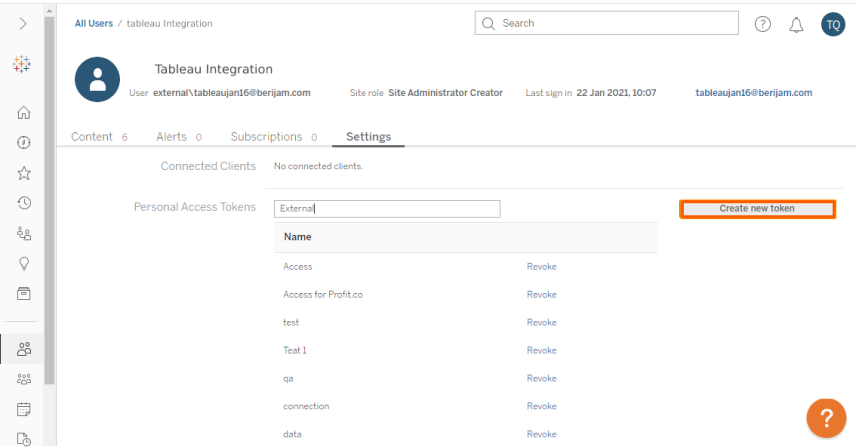Click the data token name

(292, 434)
